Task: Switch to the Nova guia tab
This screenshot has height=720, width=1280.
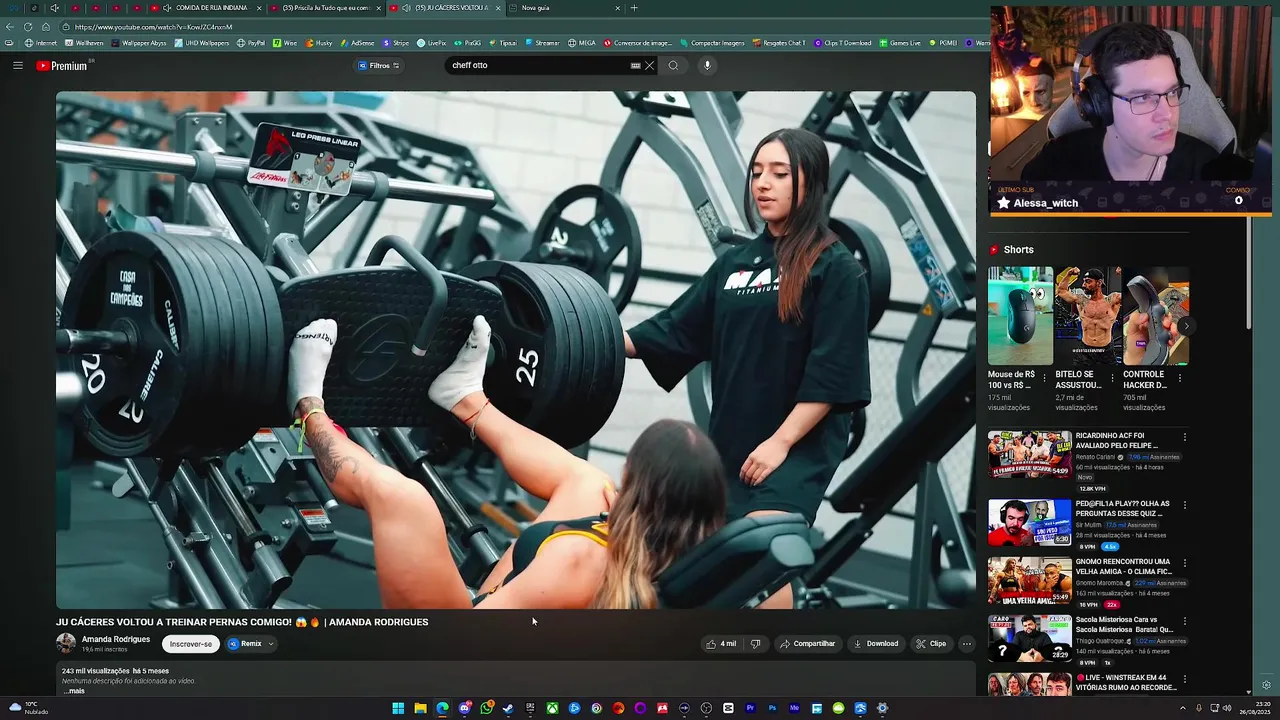Action: pos(565,8)
